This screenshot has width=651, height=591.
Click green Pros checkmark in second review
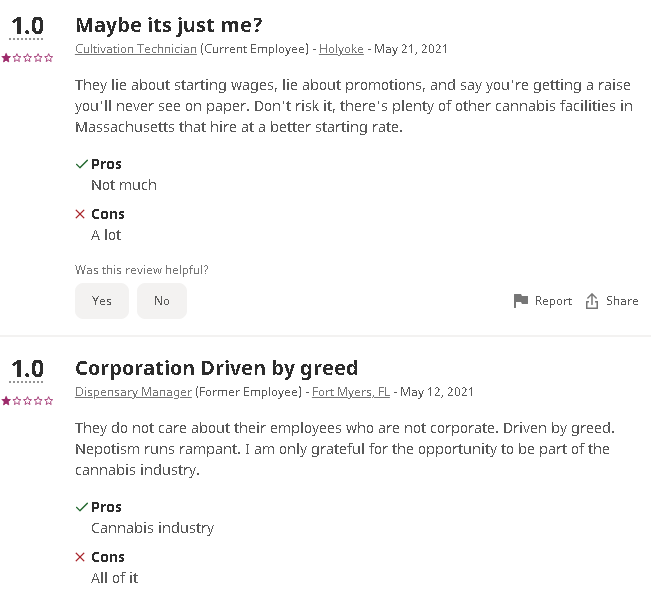(81, 507)
